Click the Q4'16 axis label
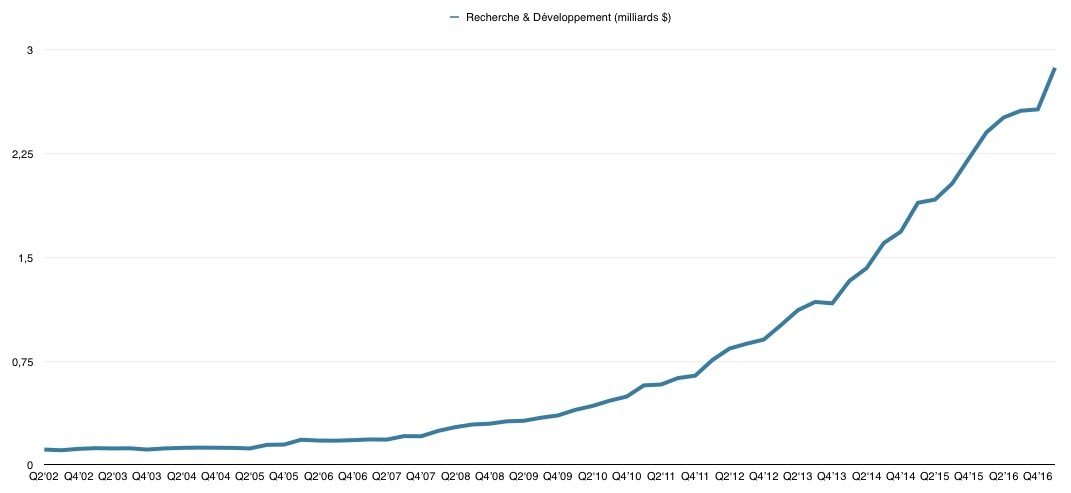This screenshot has width=1071, height=493. coord(1039,476)
